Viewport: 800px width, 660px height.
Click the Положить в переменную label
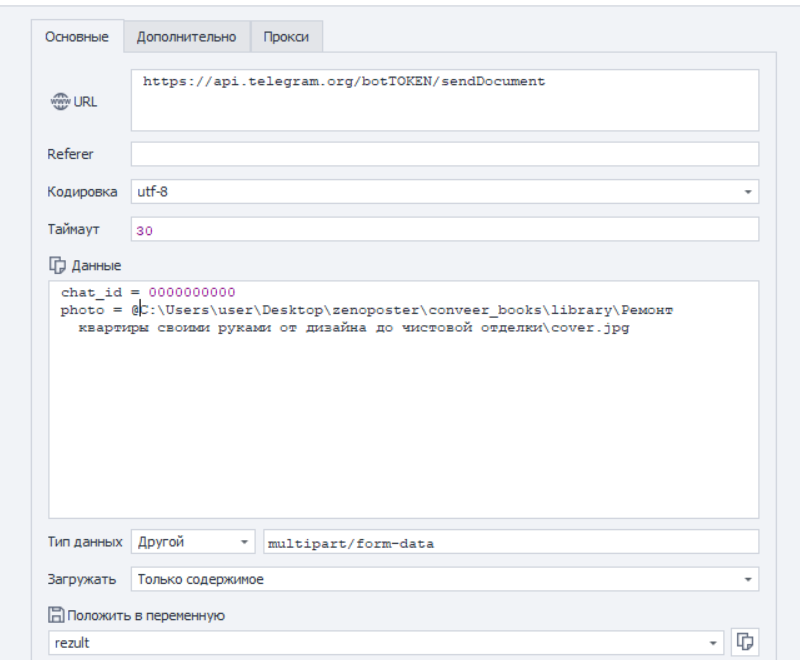[x=145, y=615]
